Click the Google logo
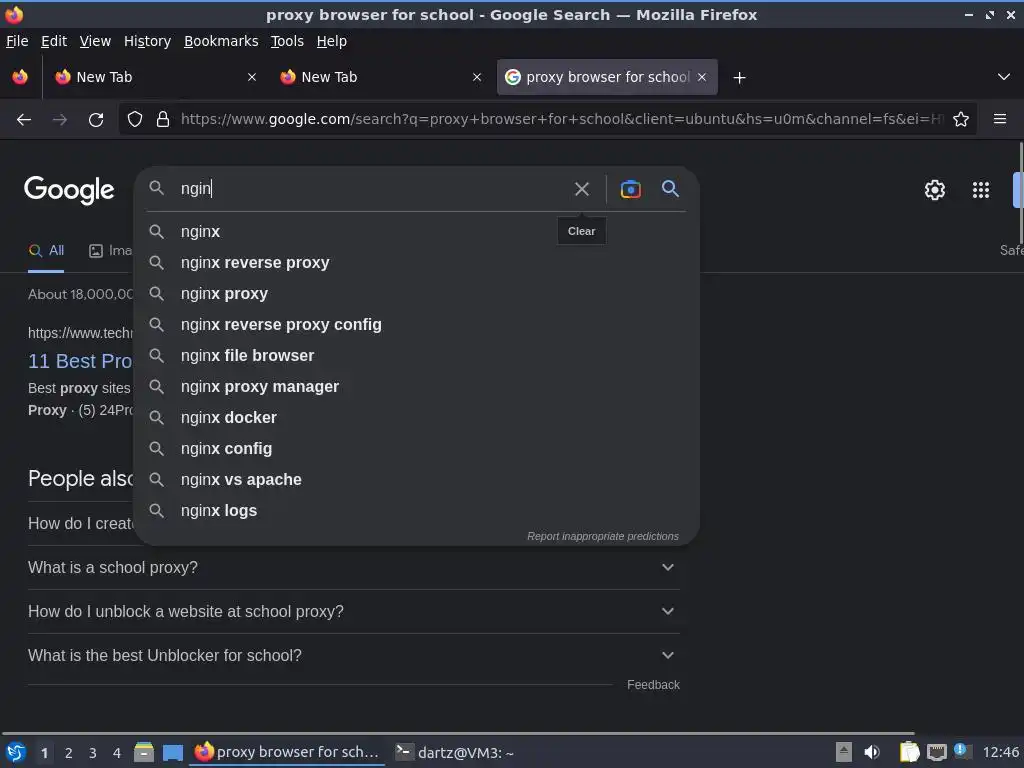Screen dimensions: 1024x768 tap(69, 190)
